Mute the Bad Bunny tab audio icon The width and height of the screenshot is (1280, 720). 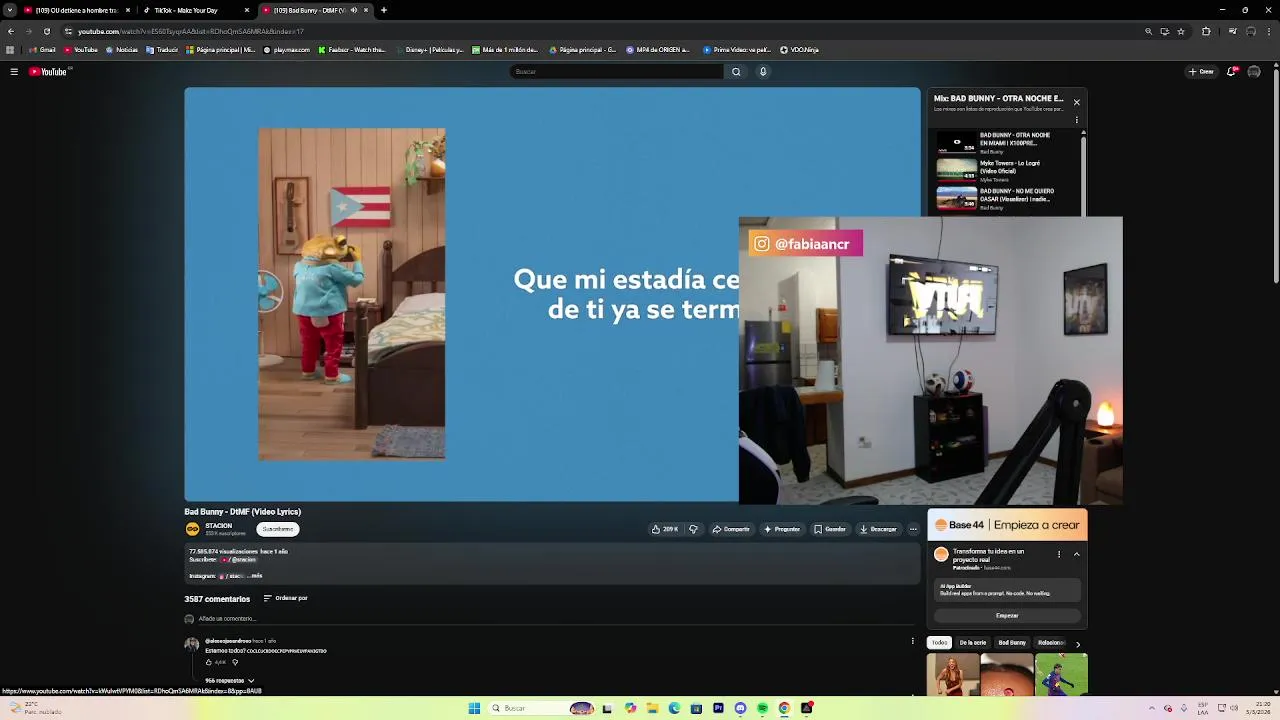click(x=353, y=10)
